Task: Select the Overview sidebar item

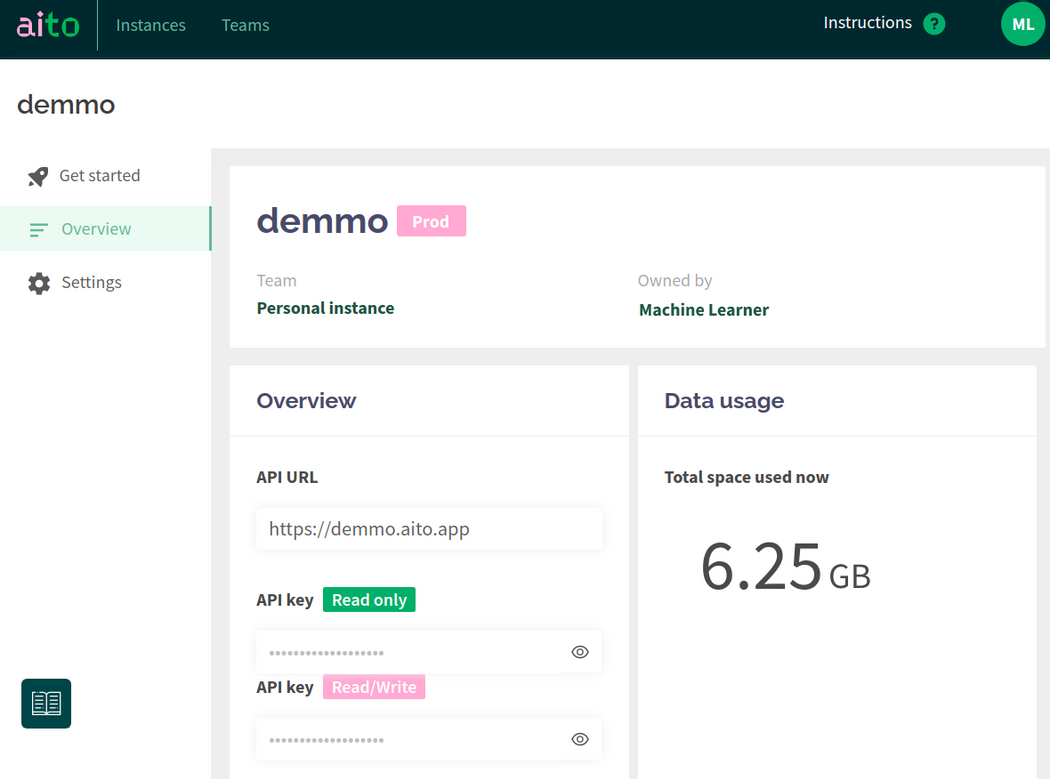Action: tap(96, 229)
